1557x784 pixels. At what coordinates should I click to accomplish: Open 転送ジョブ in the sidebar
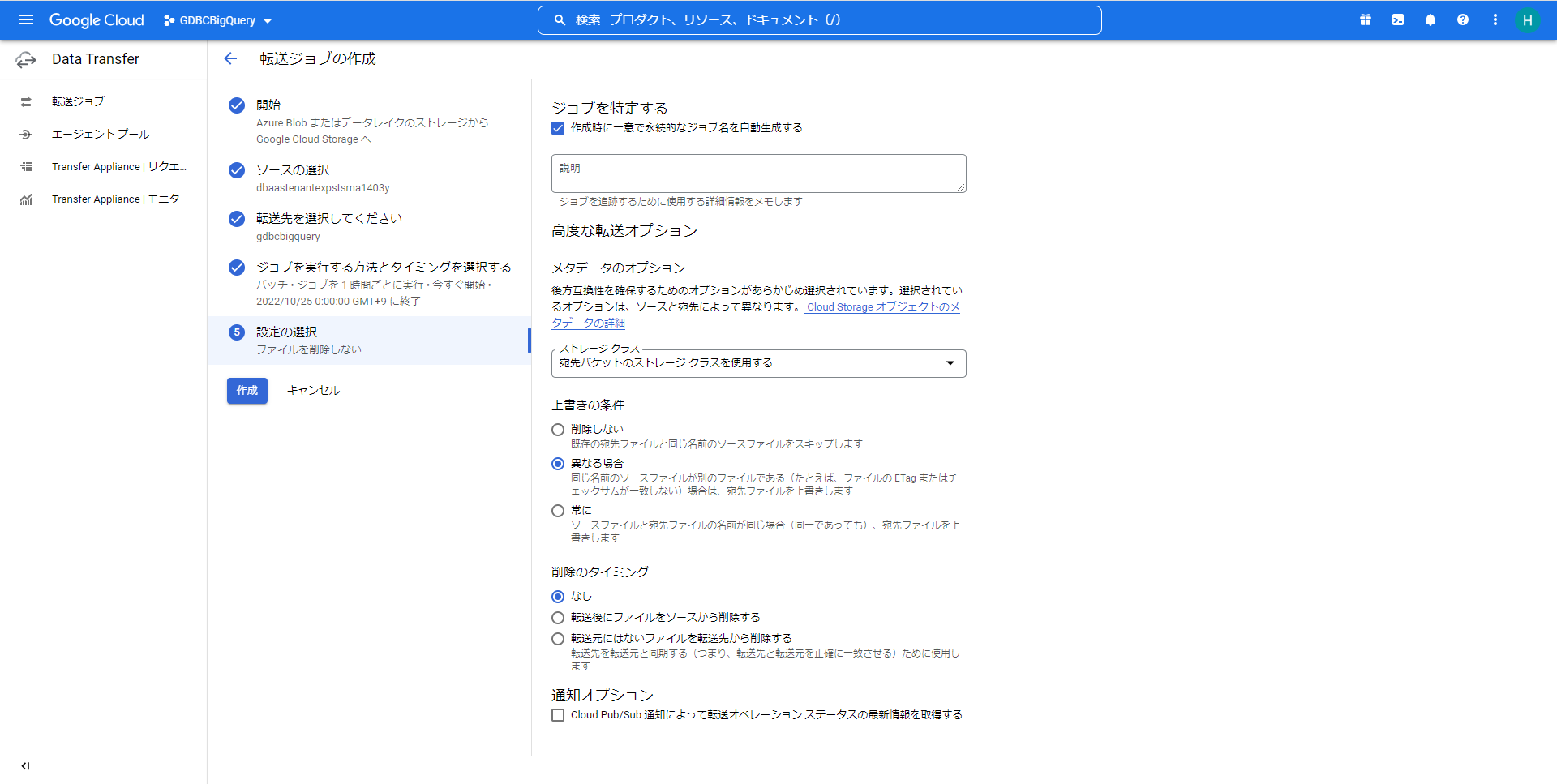click(78, 101)
